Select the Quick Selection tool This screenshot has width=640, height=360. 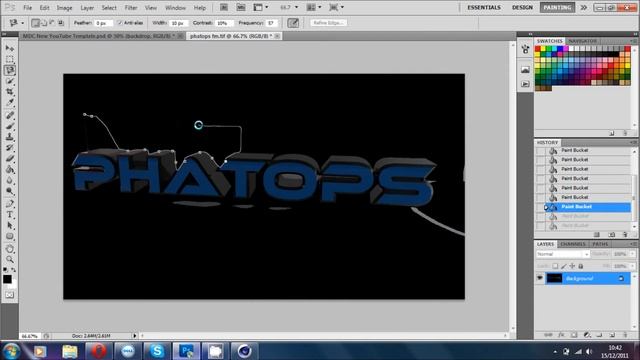10,81
